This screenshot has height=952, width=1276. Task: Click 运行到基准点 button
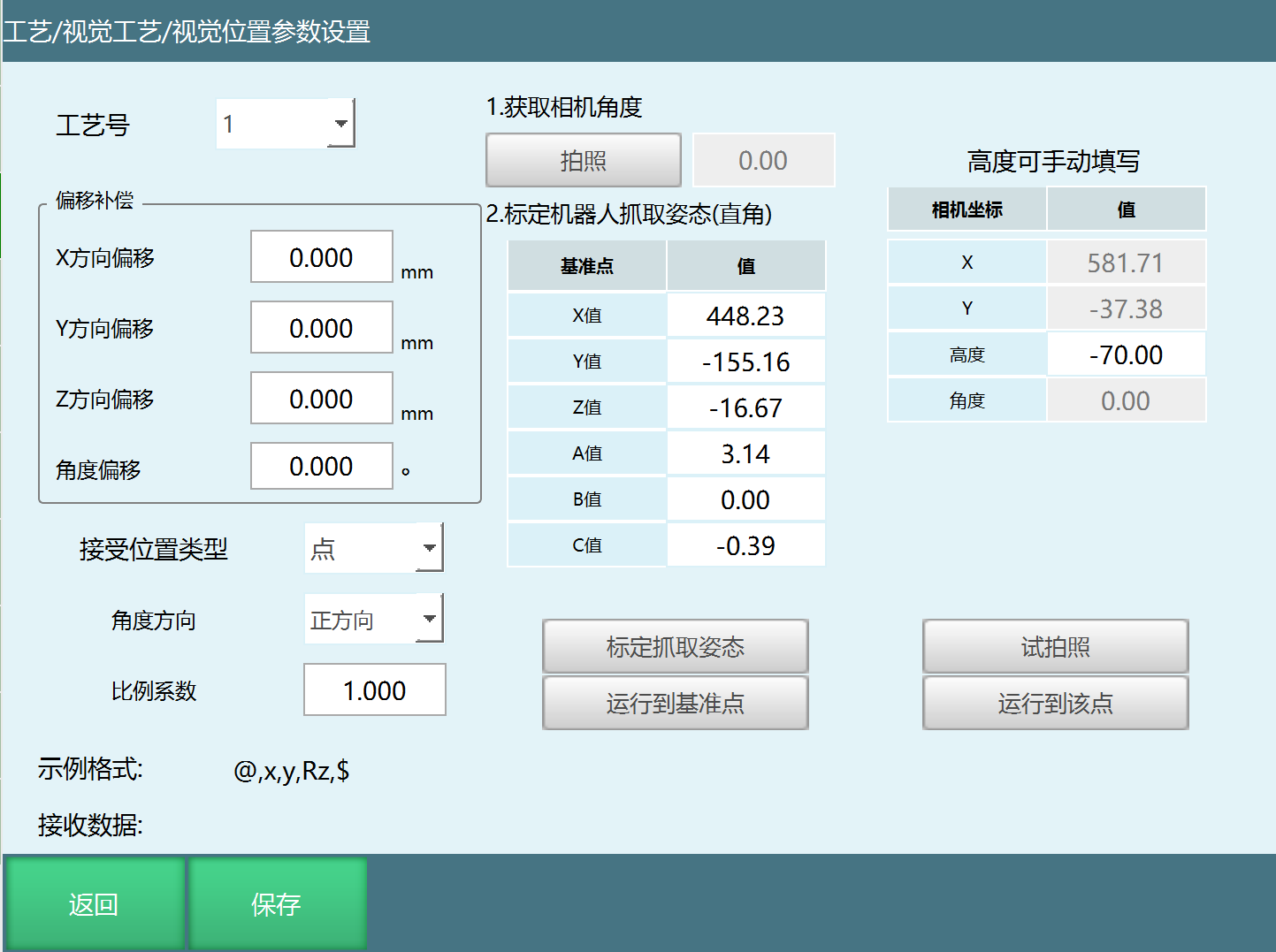coord(675,704)
